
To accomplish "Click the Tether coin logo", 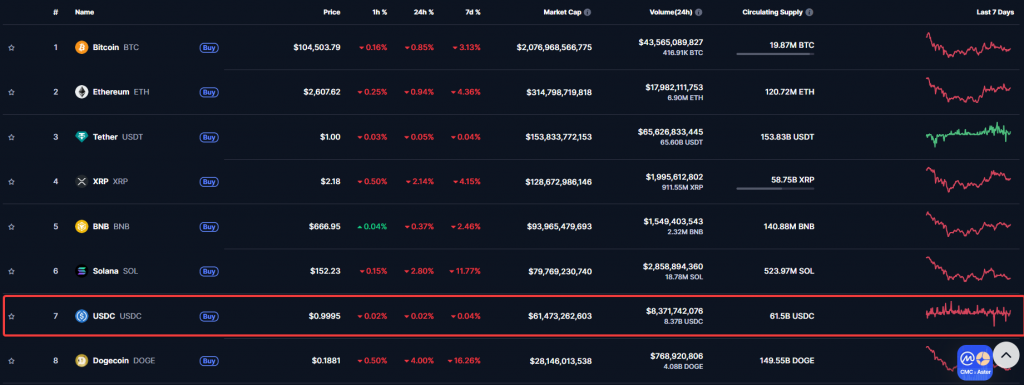I will click(82, 137).
